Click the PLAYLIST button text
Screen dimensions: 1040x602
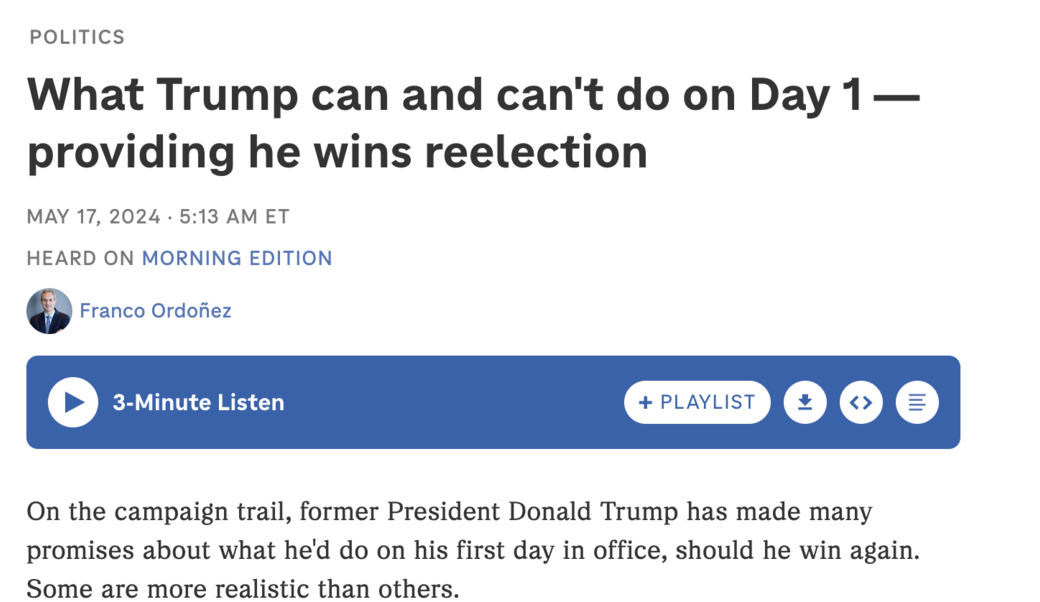click(710, 402)
